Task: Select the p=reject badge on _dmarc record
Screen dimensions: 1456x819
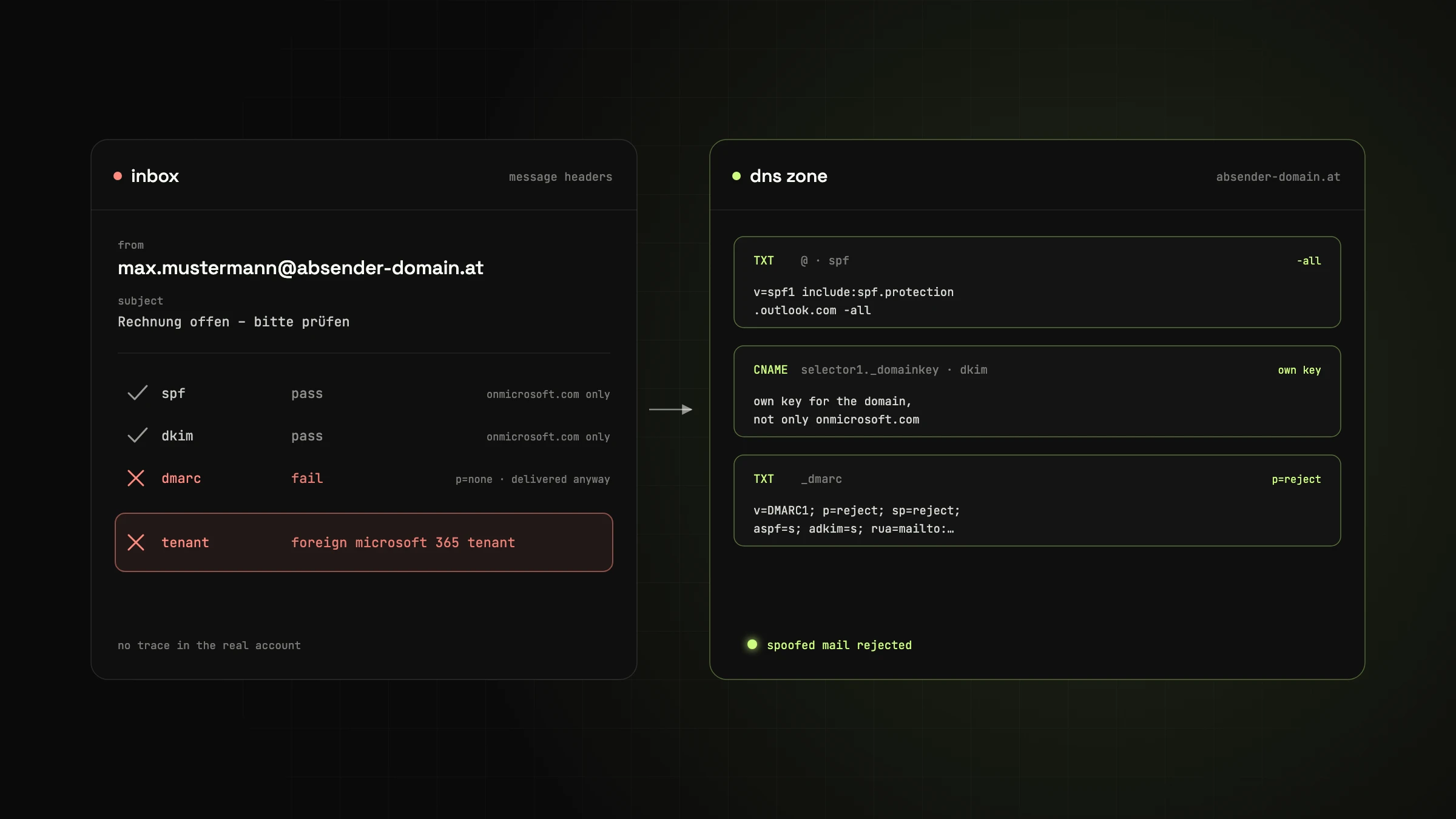Action: pos(1296,479)
